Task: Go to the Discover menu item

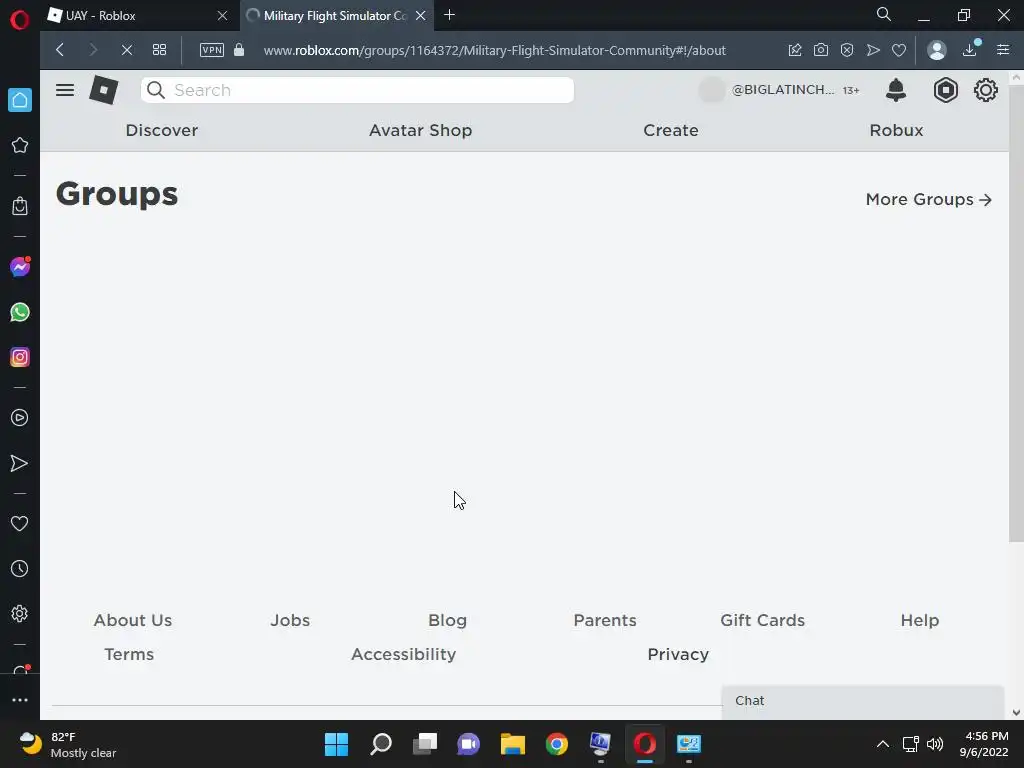Action: [x=162, y=130]
